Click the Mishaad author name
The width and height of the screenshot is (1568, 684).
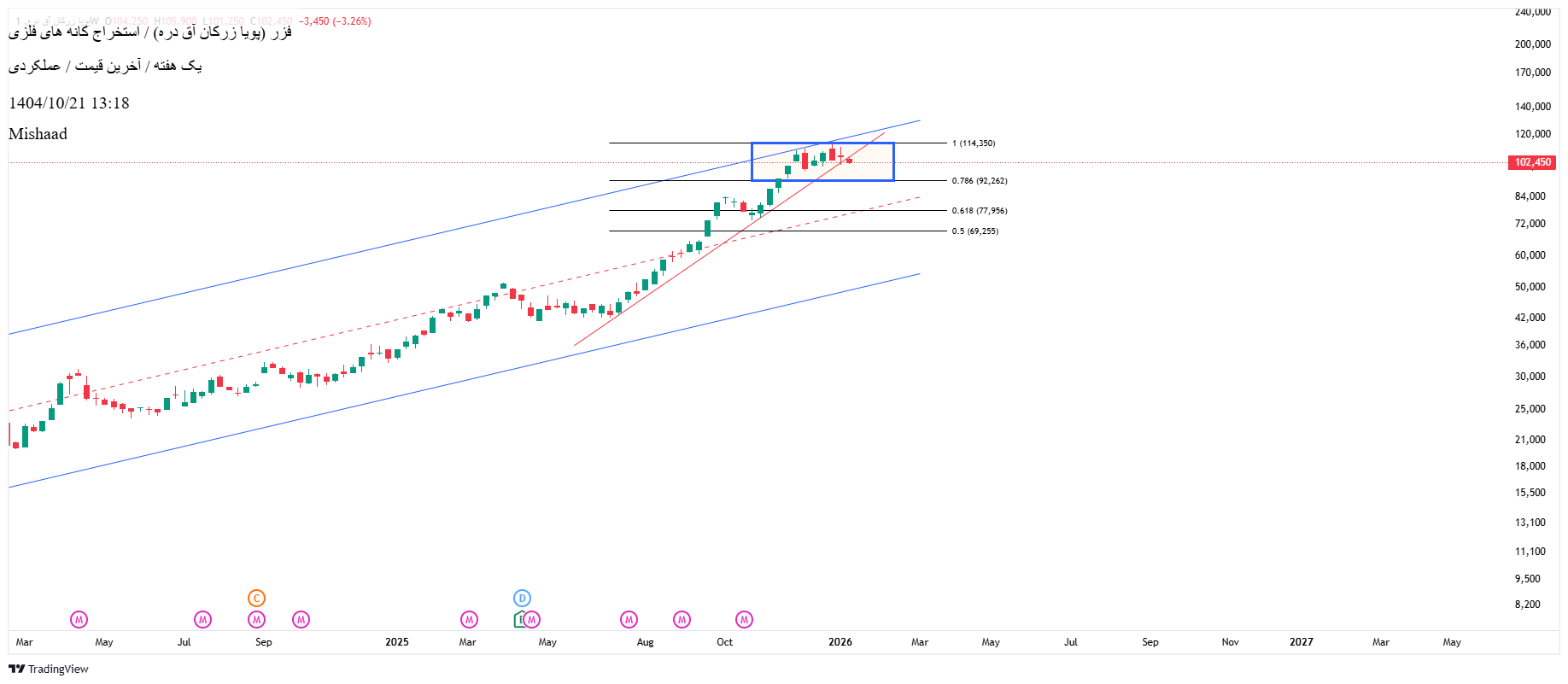(x=38, y=134)
